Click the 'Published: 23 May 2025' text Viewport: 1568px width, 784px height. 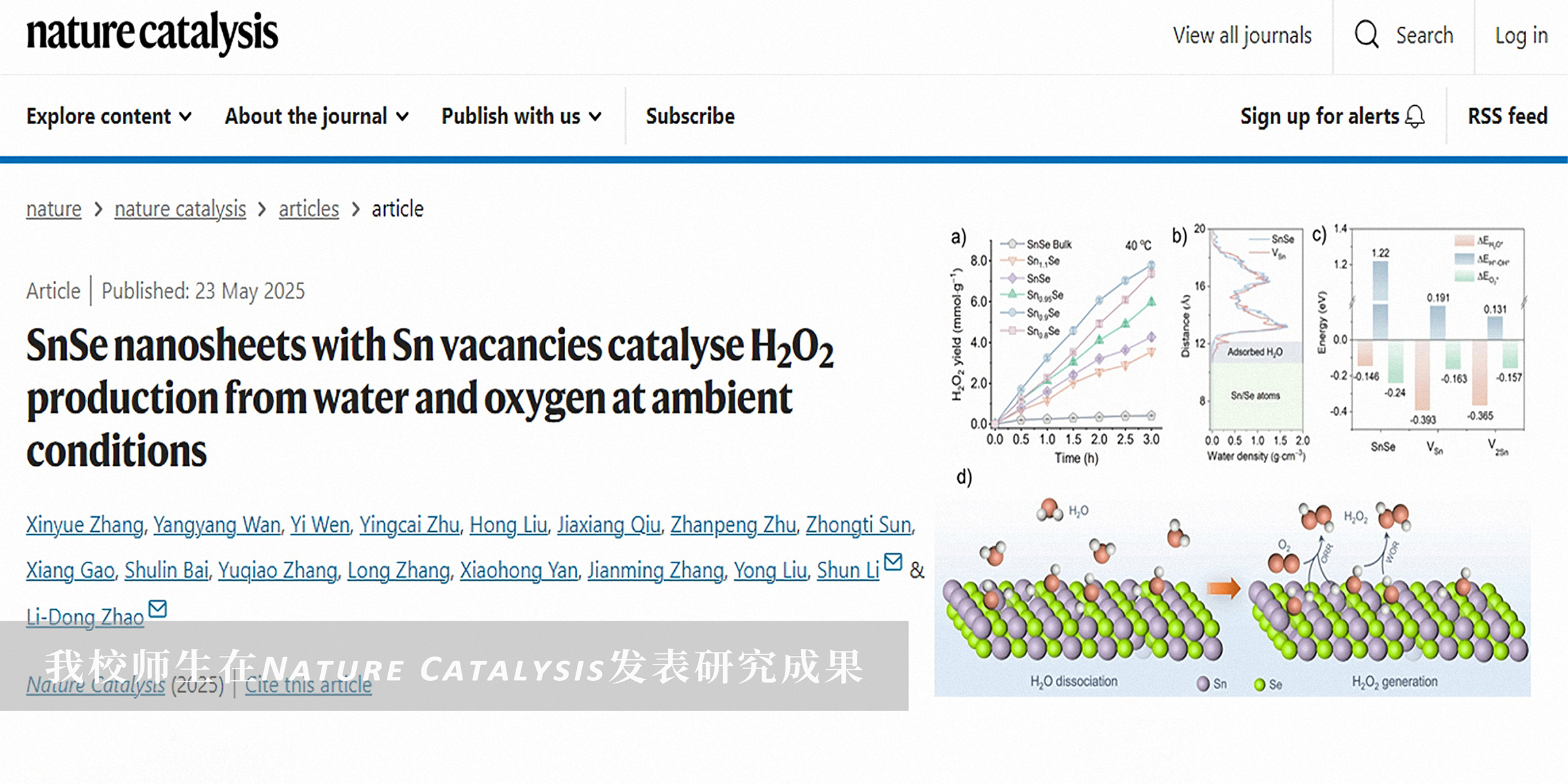pos(203,291)
